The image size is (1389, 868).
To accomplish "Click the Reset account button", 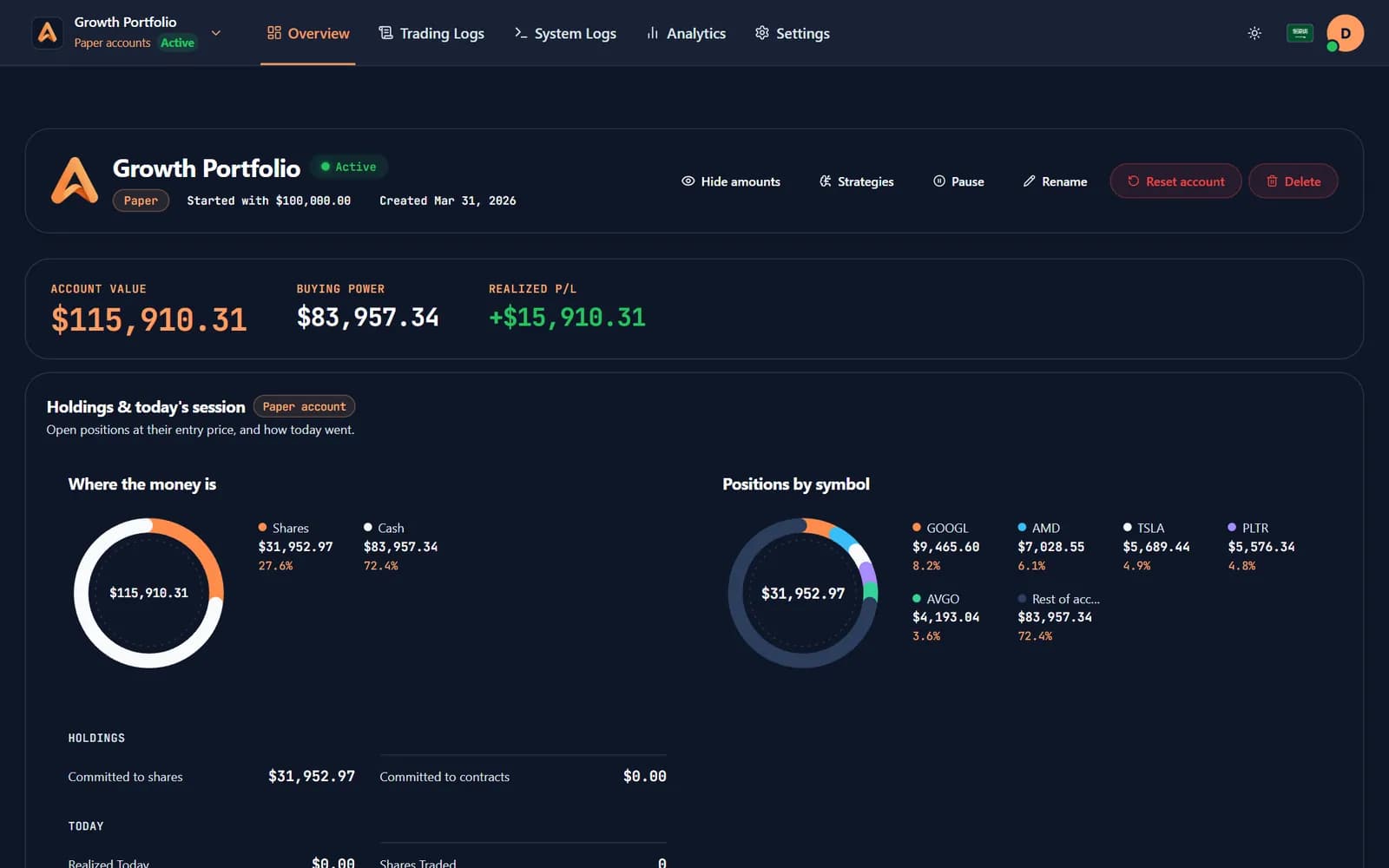I will tap(1175, 181).
